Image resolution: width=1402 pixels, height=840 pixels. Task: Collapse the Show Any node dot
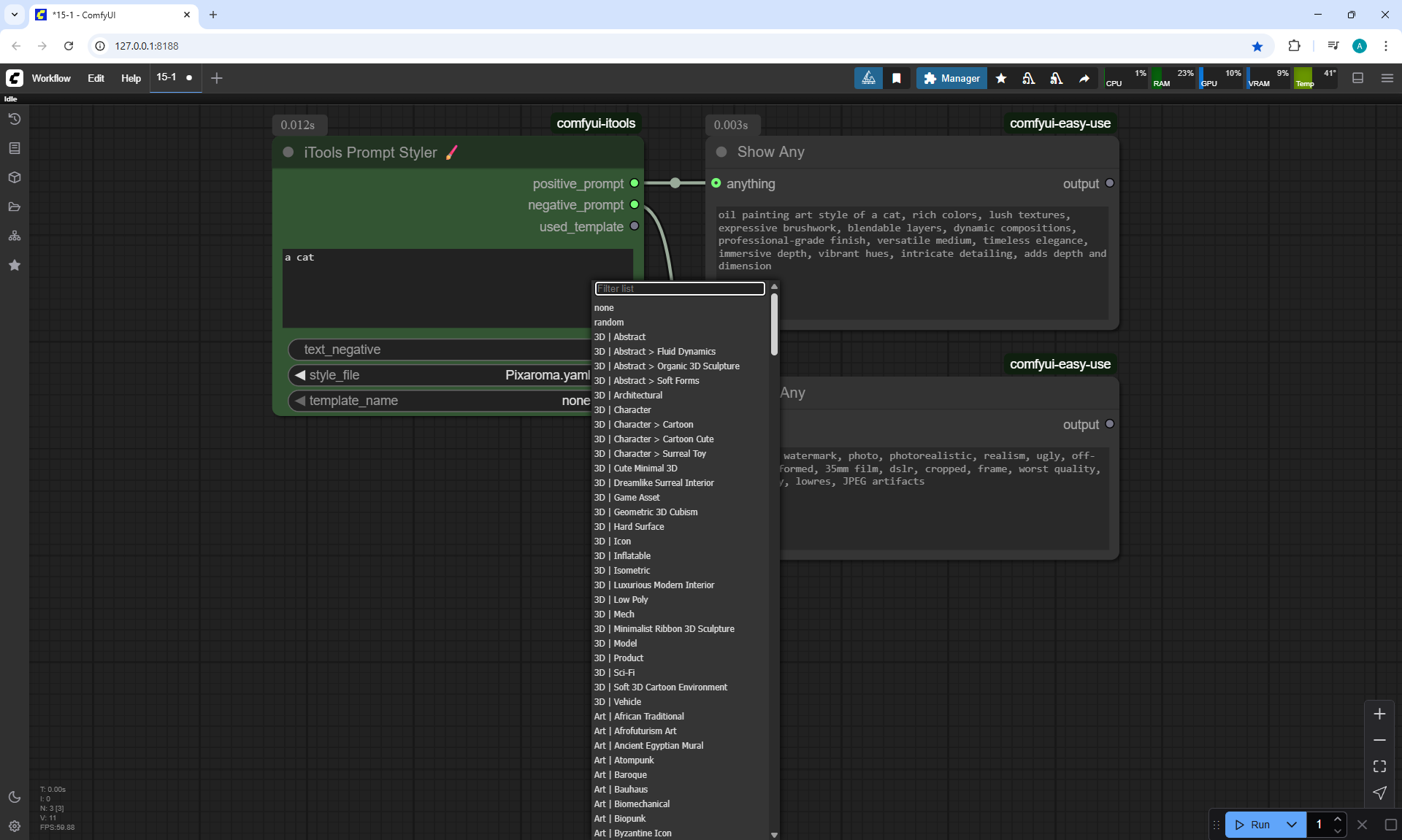[721, 152]
